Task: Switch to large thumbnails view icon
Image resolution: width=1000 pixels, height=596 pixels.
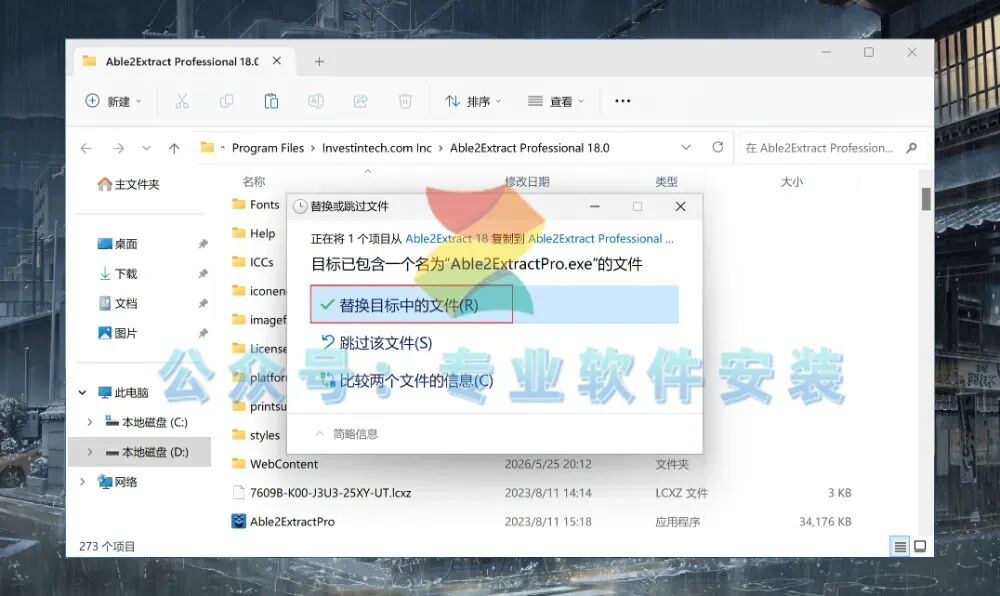Action: pyautogui.click(x=920, y=546)
